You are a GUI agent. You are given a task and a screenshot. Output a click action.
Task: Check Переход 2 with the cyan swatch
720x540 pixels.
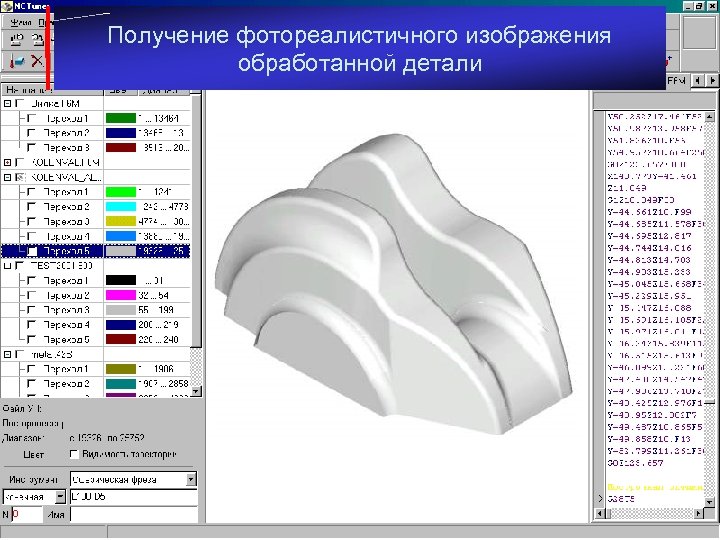click(x=31, y=207)
